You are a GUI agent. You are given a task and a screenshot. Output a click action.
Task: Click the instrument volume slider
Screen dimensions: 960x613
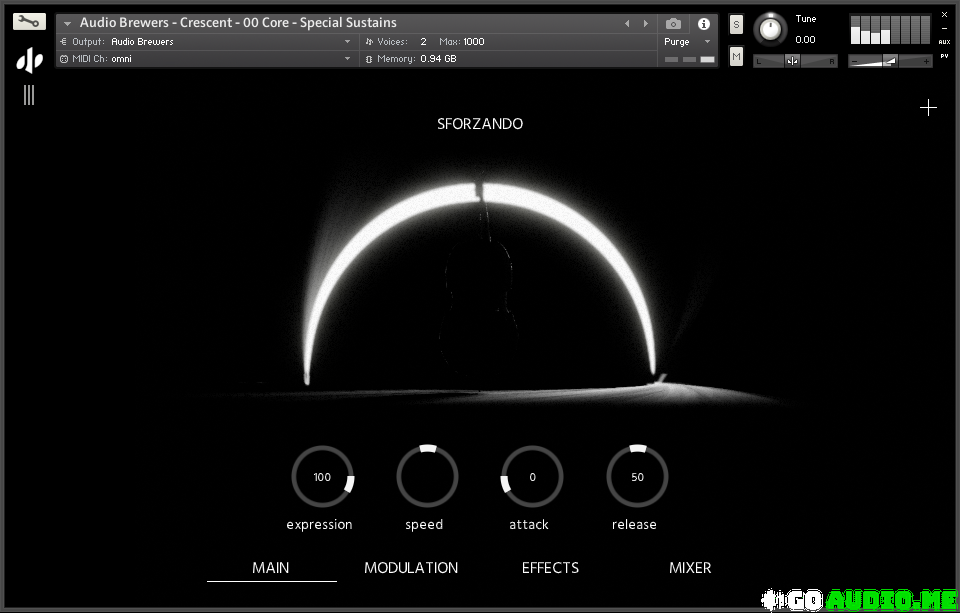[x=890, y=61]
